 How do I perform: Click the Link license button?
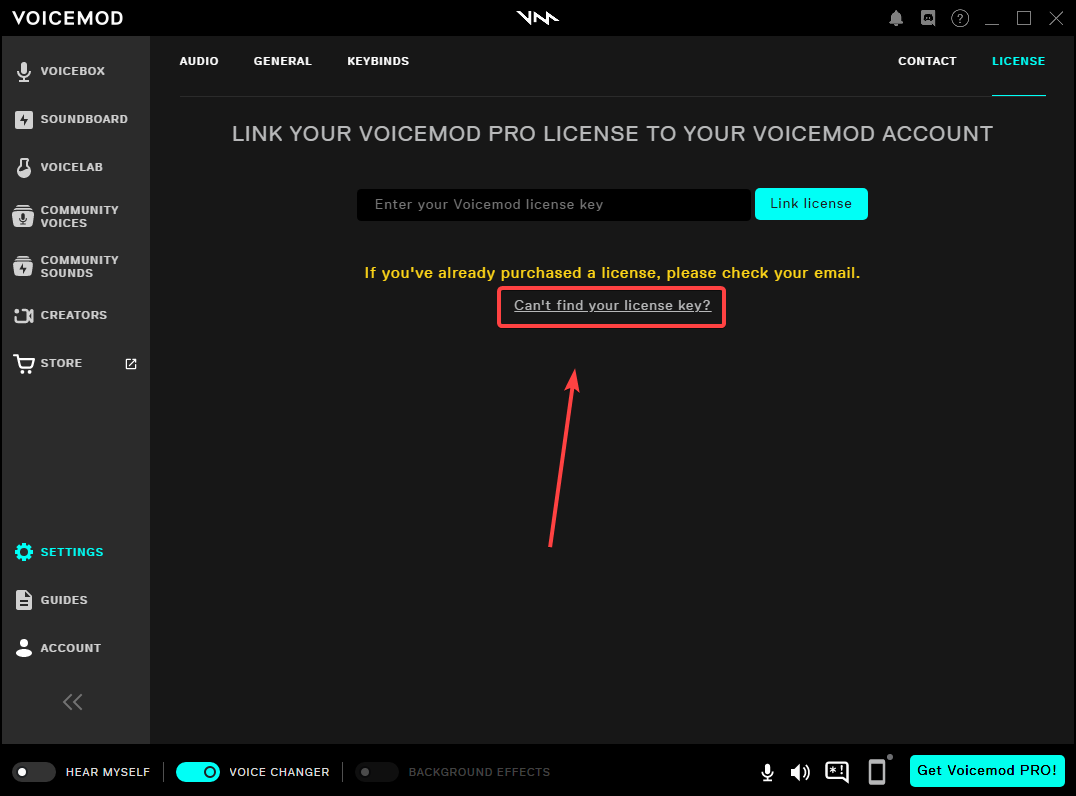tap(811, 204)
